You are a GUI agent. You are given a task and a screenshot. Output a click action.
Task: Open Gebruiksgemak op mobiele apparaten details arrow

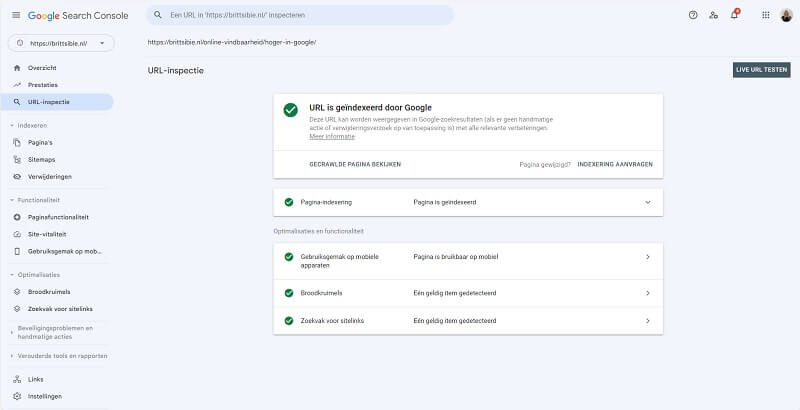(647, 257)
